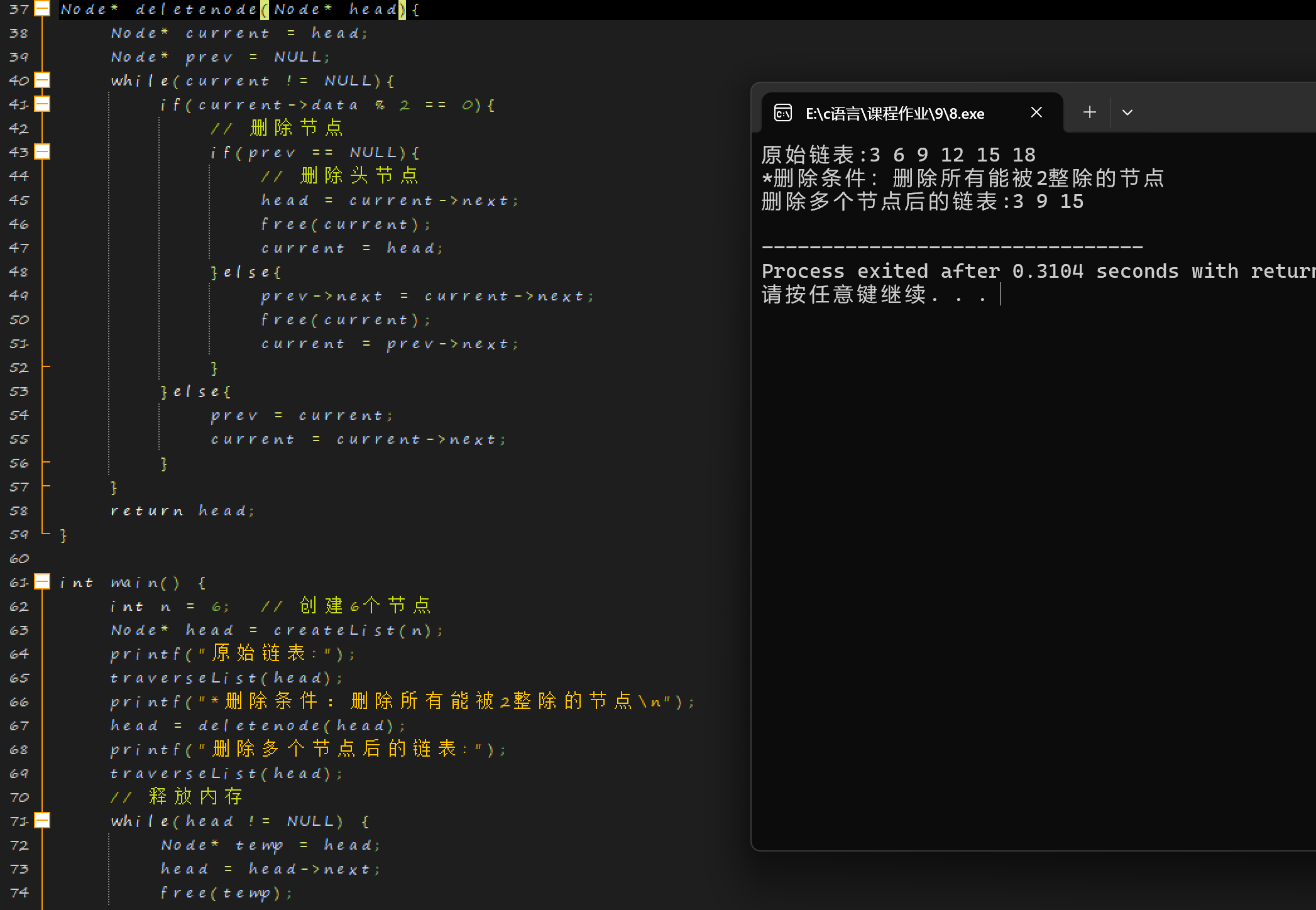Viewport: 1316px width, 910px height.
Task: Click the head = deletenode(head); line
Action: [258, 726]
